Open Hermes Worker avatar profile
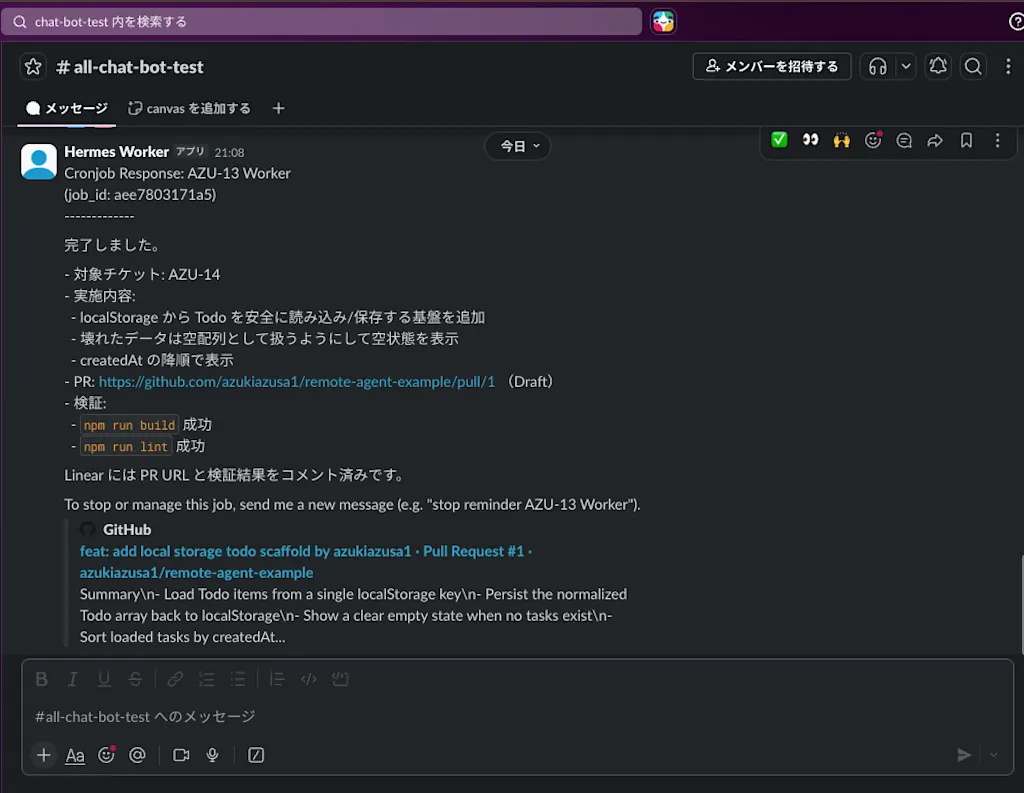Viewport: 1024px width, 793px height. 39,161
